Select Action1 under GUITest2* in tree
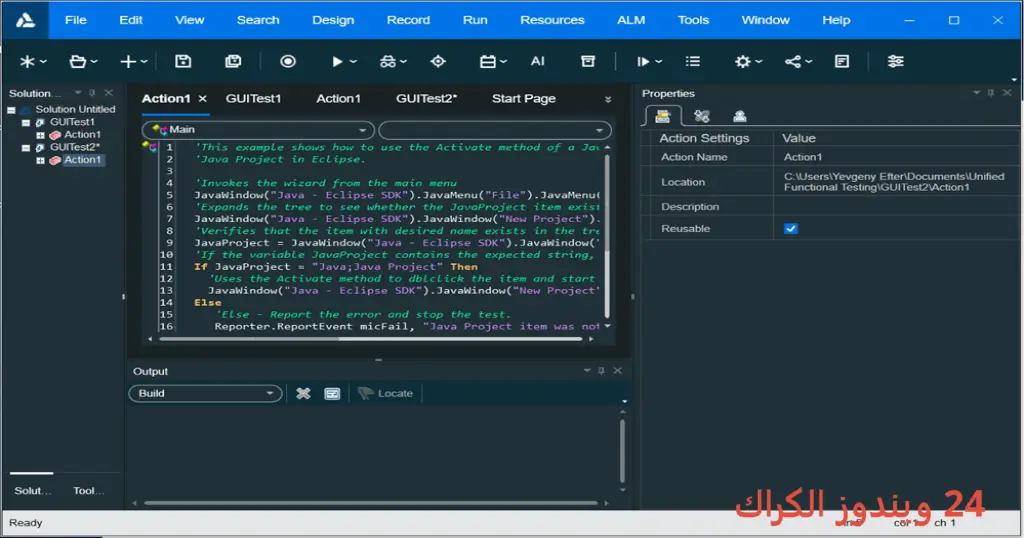 82,160
